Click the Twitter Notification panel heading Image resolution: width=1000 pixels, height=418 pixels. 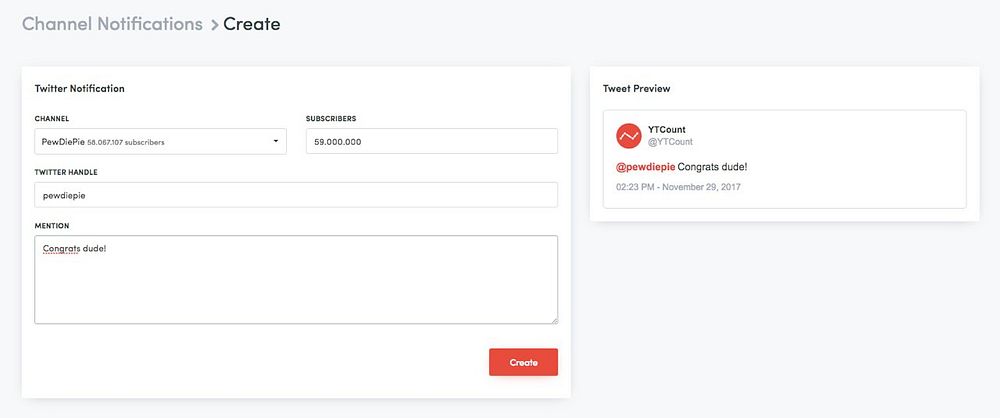point(79,88)
